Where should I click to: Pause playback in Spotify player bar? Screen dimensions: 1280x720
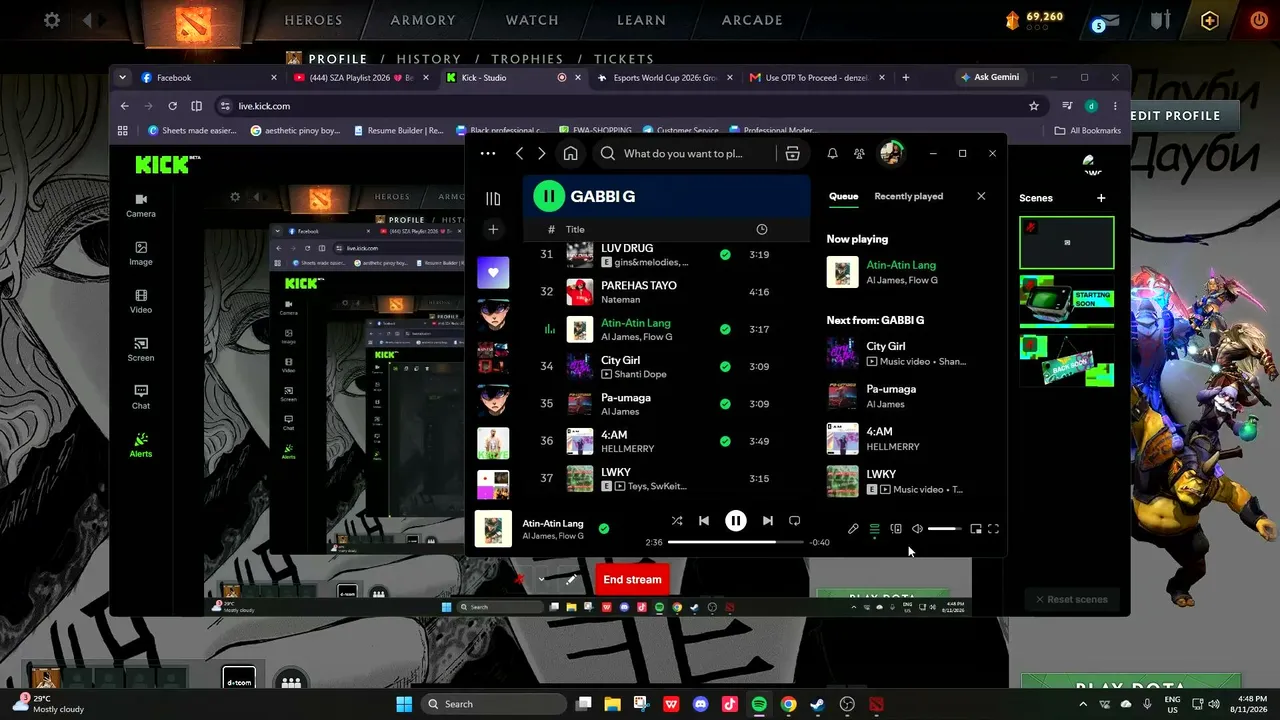(x=736, y=520)
